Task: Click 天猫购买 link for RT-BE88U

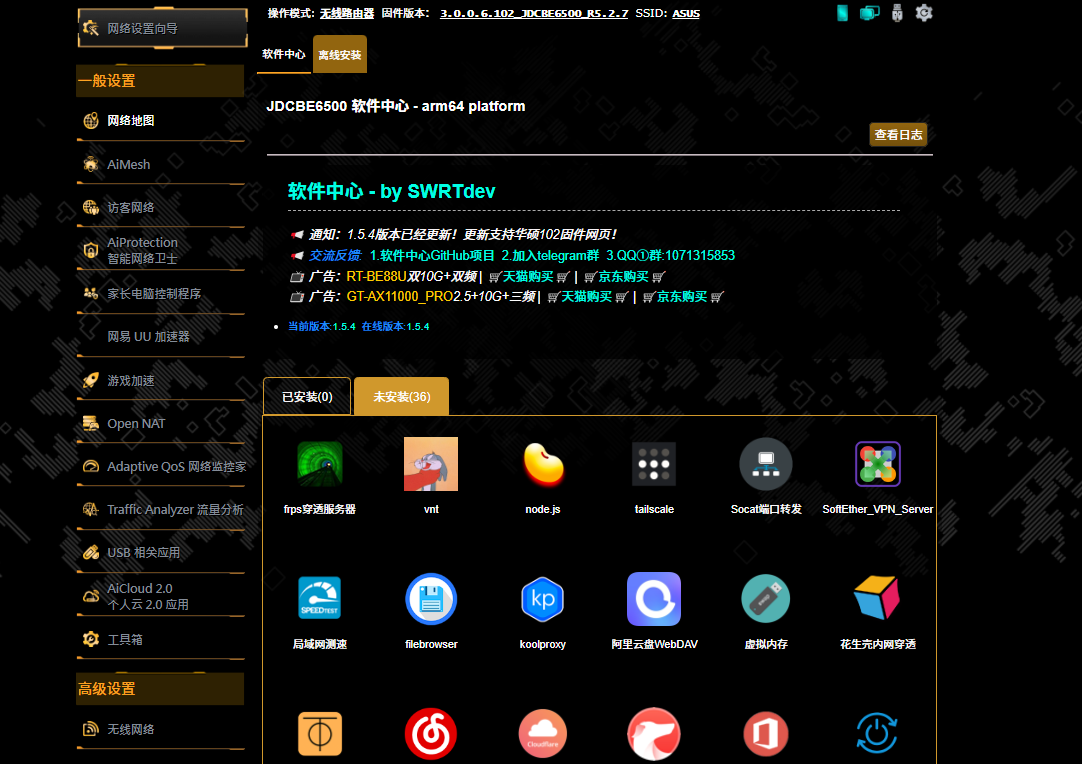Action: (x=528, y=277)
